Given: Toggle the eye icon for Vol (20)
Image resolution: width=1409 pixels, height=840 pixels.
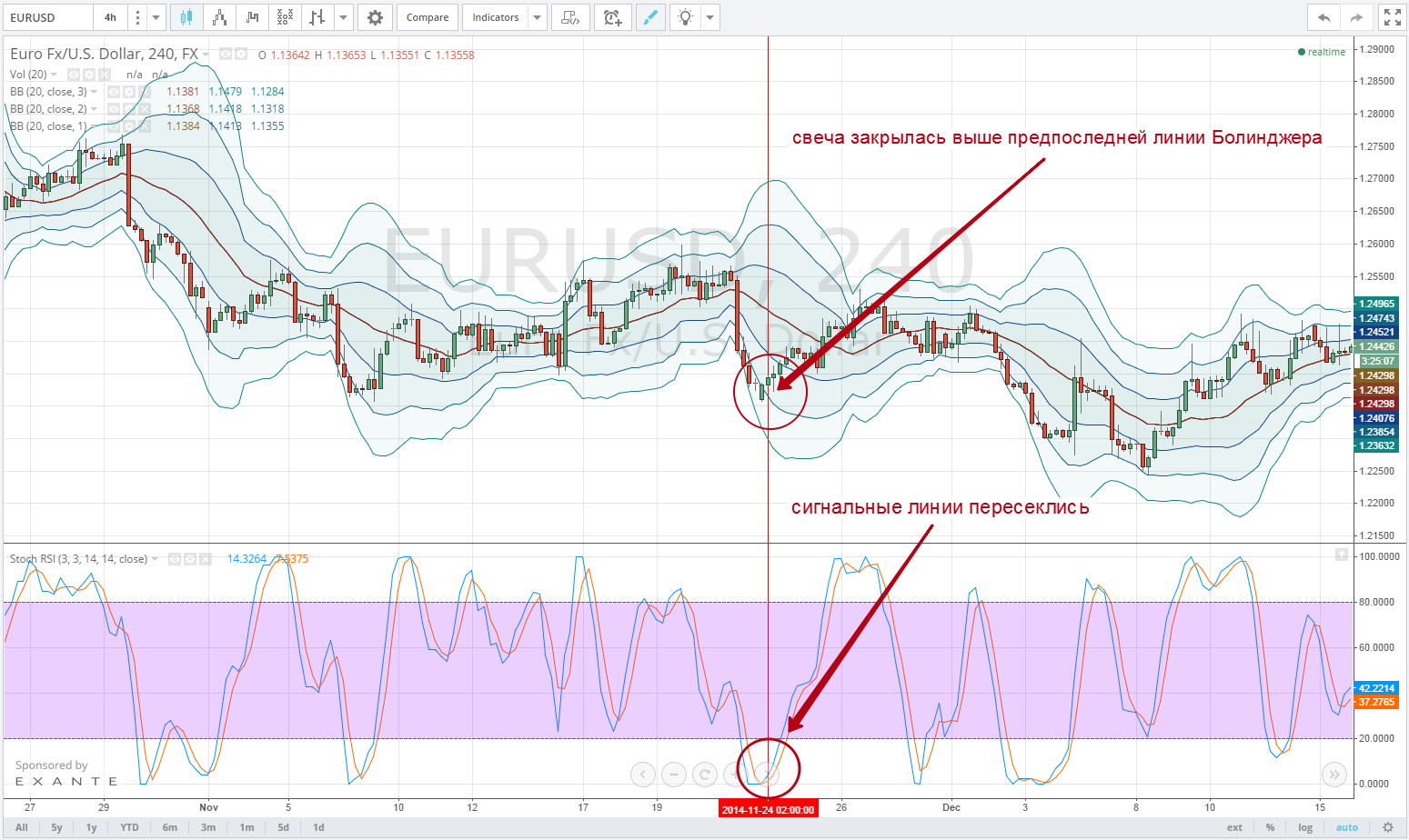Looking at the screenshot, I should [74, 75].
